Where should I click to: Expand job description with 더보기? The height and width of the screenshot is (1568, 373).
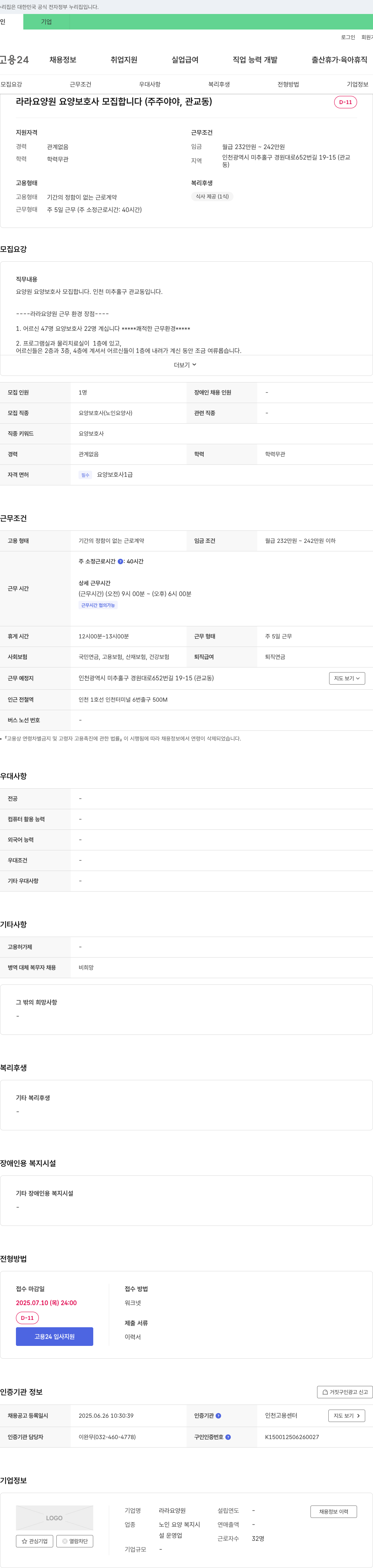click(185, 365)
